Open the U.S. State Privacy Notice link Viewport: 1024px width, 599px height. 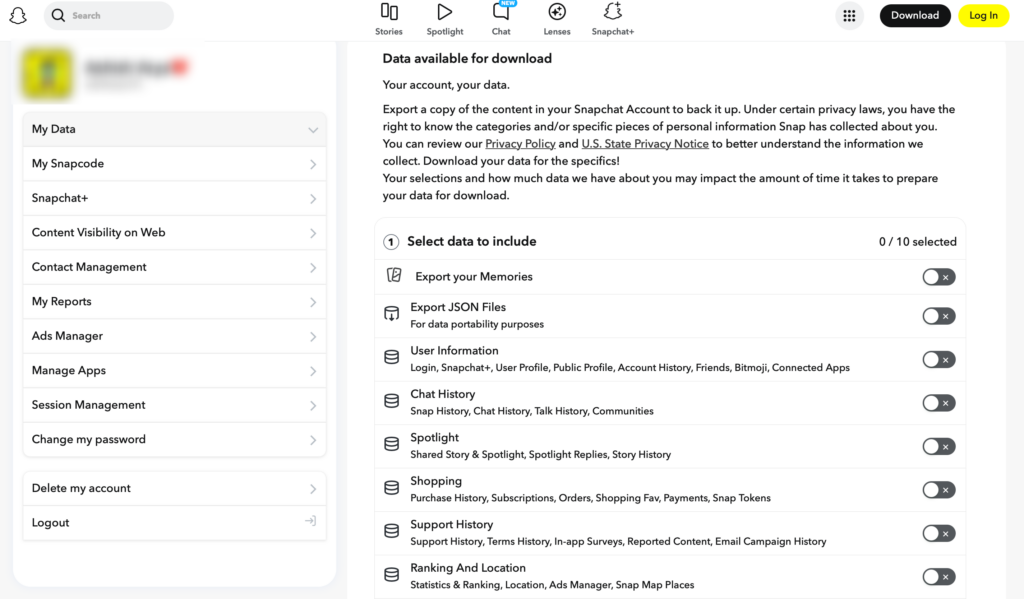pyautogui.click(x=645, y=144)
